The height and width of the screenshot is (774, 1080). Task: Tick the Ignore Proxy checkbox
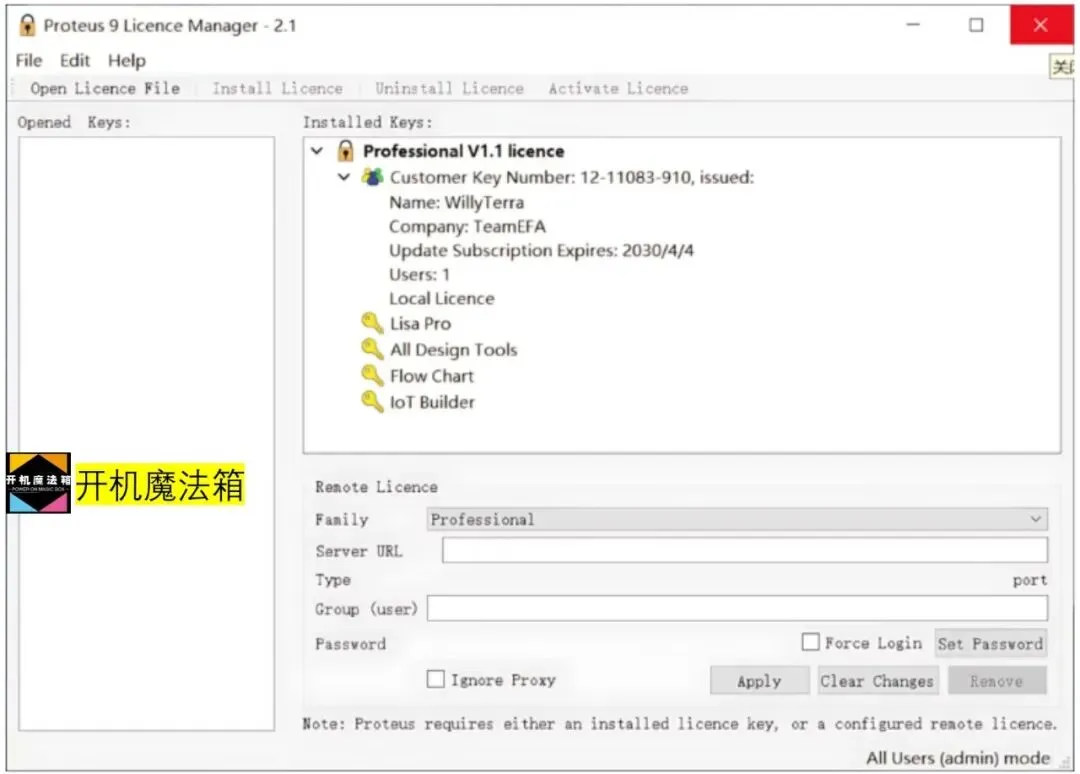[435, 680]
